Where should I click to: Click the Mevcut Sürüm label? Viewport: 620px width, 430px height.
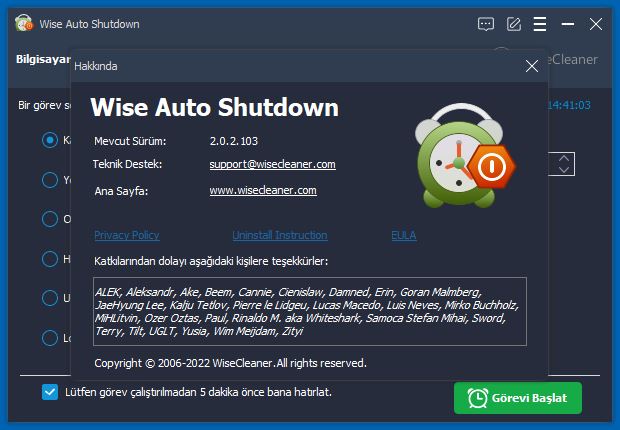click(x=130, y=141)
